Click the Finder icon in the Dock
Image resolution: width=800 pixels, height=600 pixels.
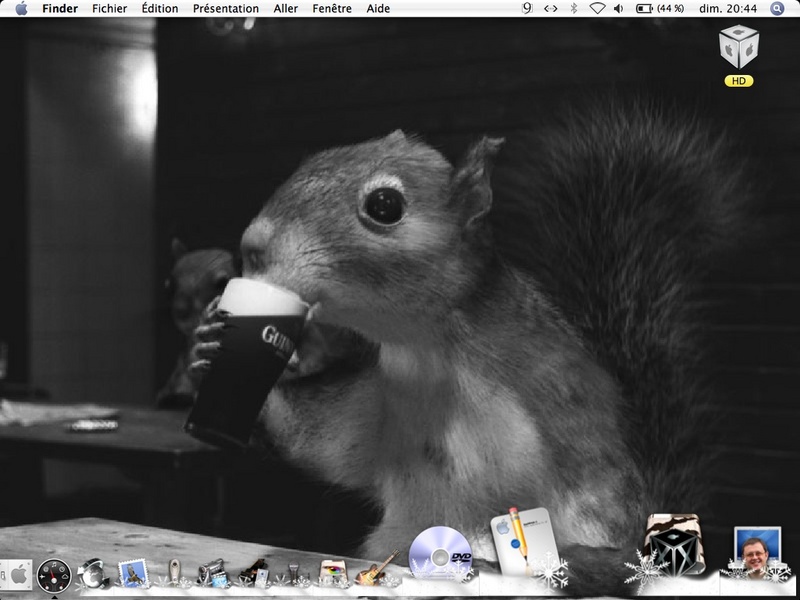[x=16, y=574]
